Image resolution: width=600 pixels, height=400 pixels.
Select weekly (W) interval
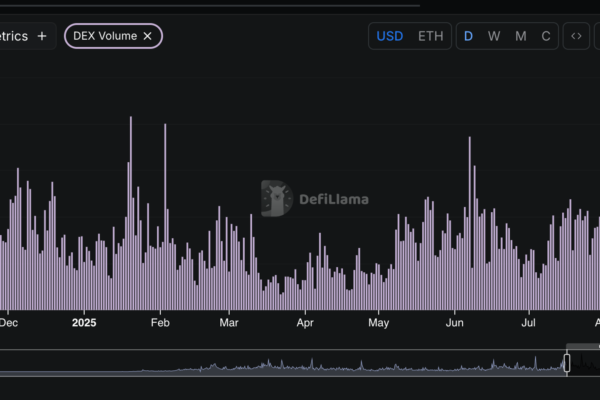pos(494,36)
